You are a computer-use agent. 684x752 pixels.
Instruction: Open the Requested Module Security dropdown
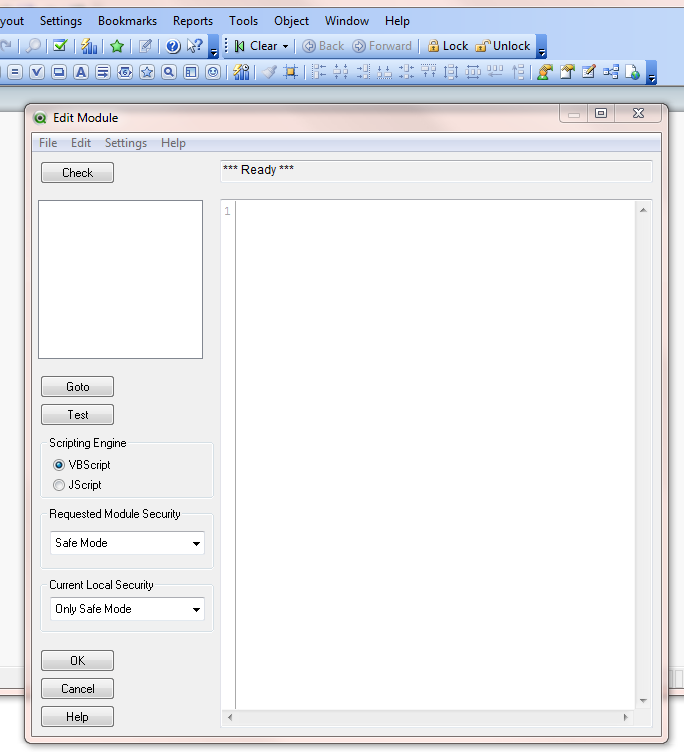click(127, 543)
